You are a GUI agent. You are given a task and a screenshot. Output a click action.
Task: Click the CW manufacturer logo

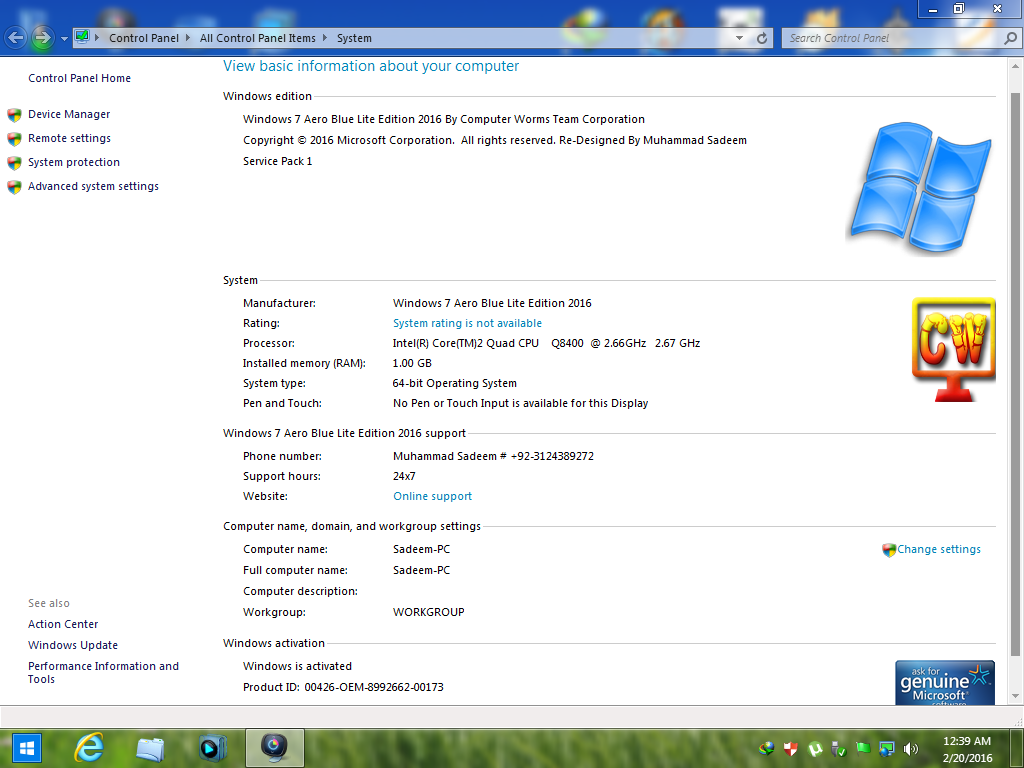click(x=953, y=349)
